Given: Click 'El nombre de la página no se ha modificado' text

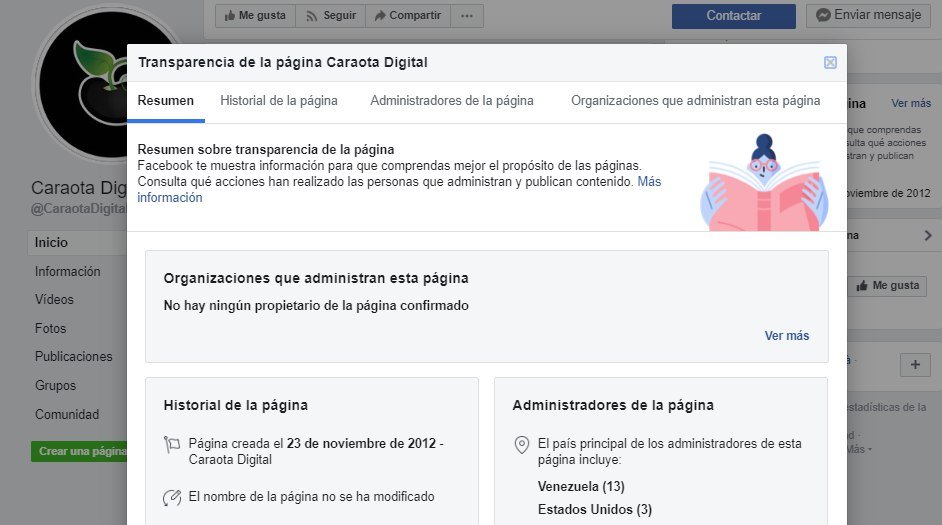Looking at the screenshot, I should coord(311,497).
